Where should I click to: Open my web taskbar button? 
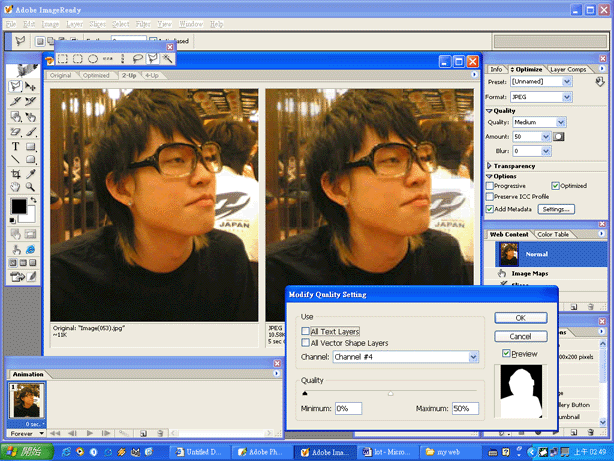click(x=449, y=452)
